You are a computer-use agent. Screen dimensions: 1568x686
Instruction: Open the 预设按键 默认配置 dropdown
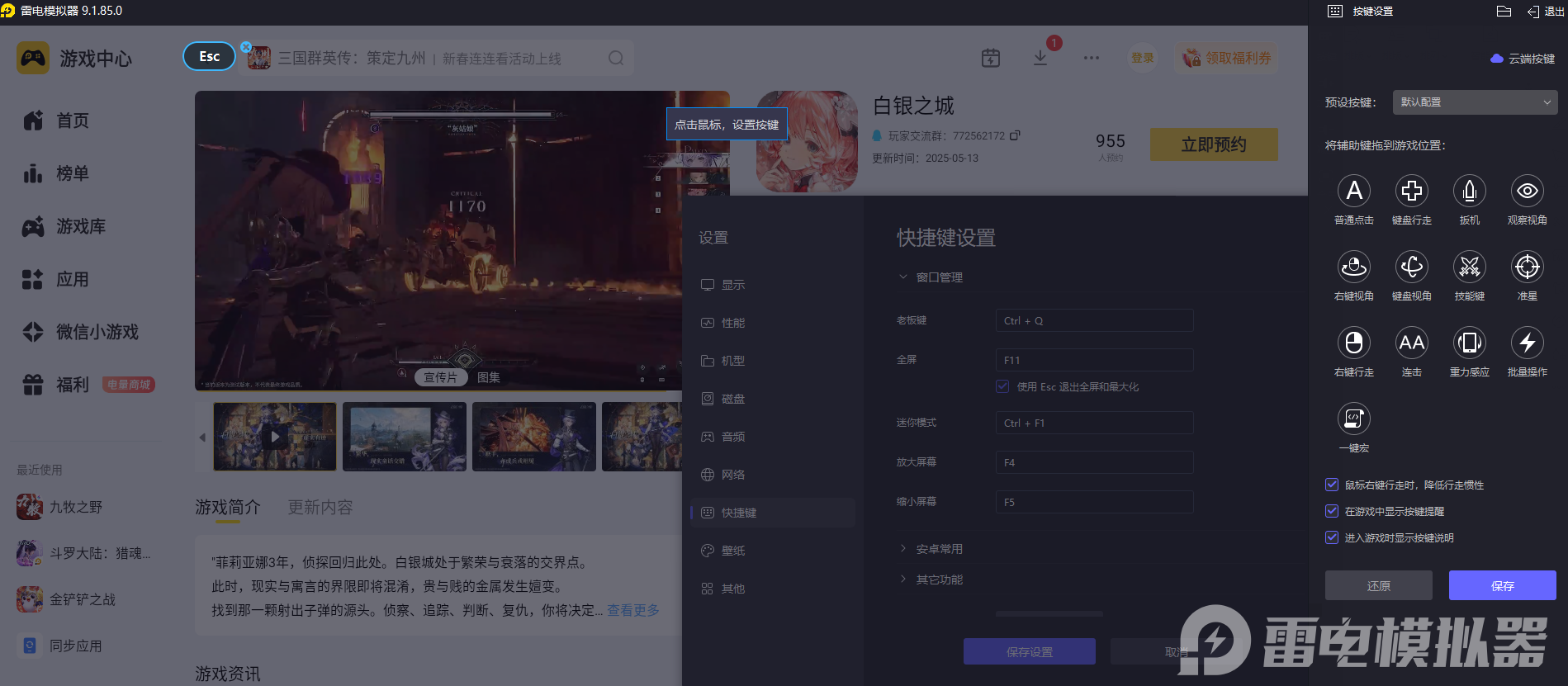tap(1475, 102)
